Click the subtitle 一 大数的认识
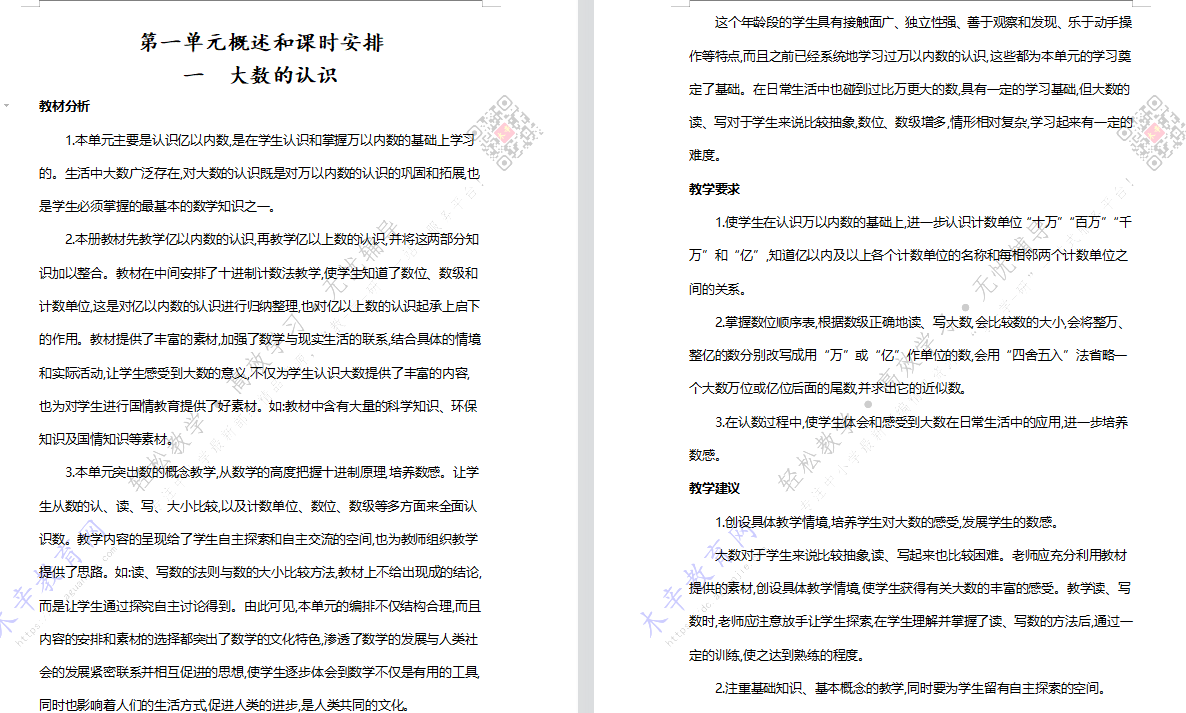 [x=261, y=75]
